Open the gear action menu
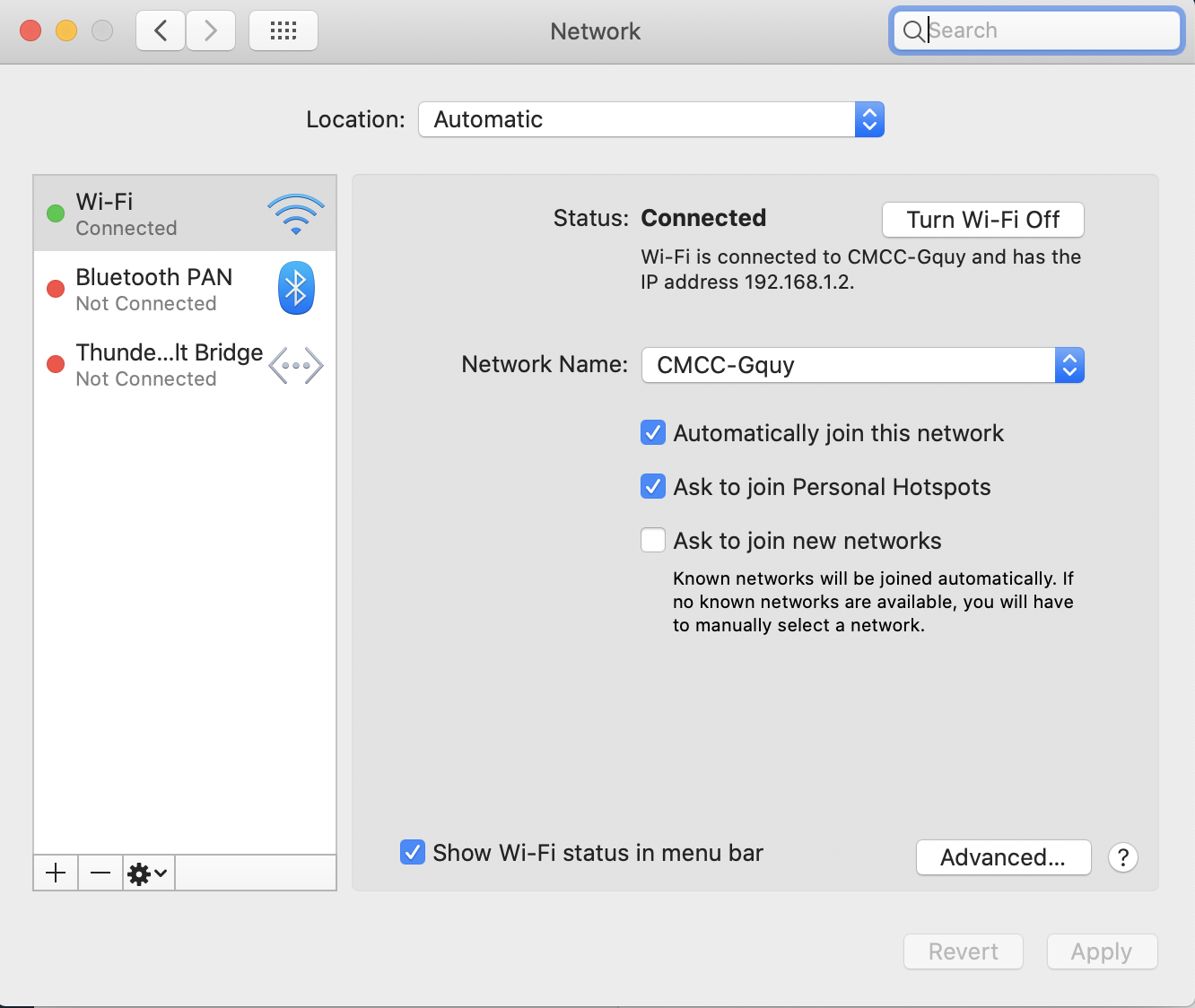The width and height of the screenshot is (1195, 1008). pyautogui.click(x=148, y=873)
